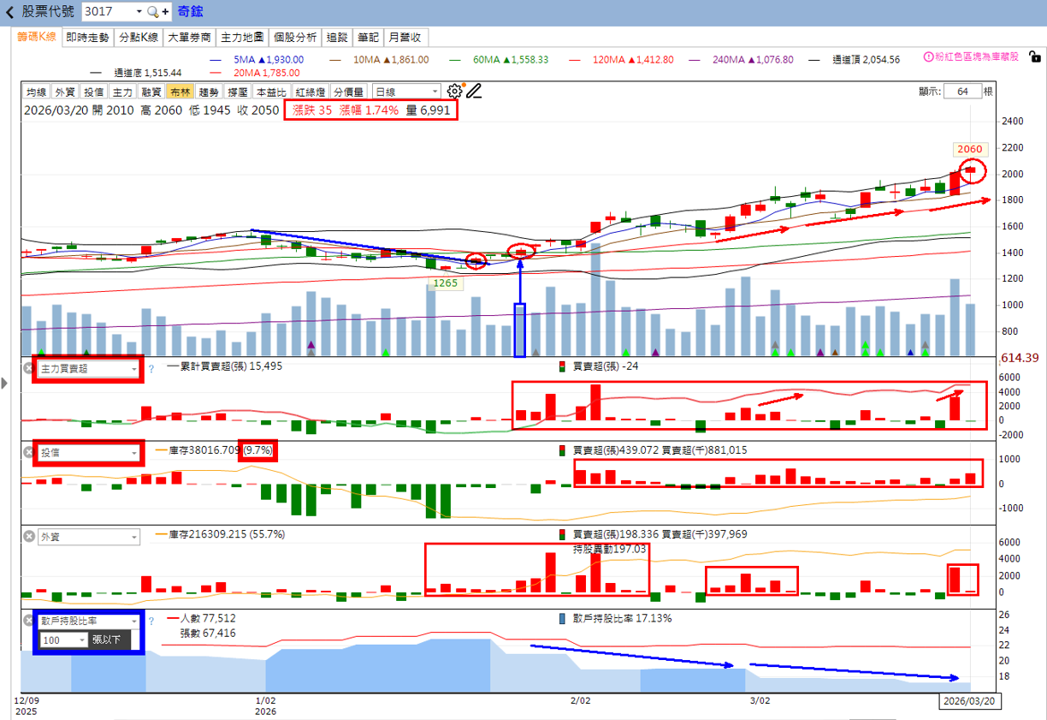Viewport: 1047px width, 720px height.
Task: Open the 100 張以下 threshold dropdown
Action: (63, 640)
